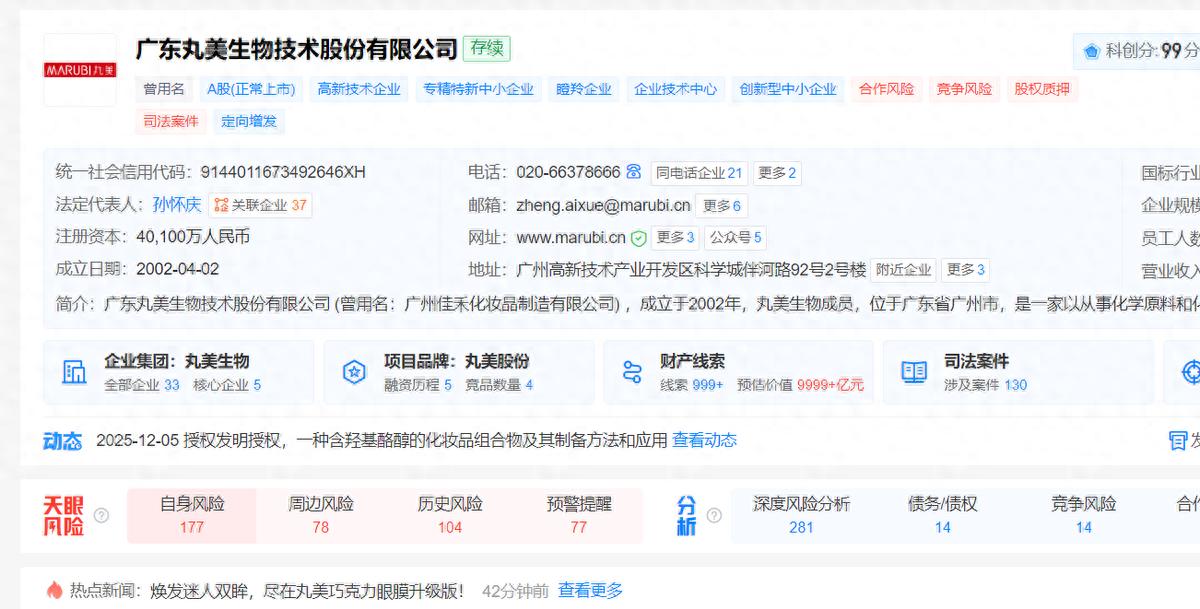Click the help icon next to 分析

tap(713, 515)
